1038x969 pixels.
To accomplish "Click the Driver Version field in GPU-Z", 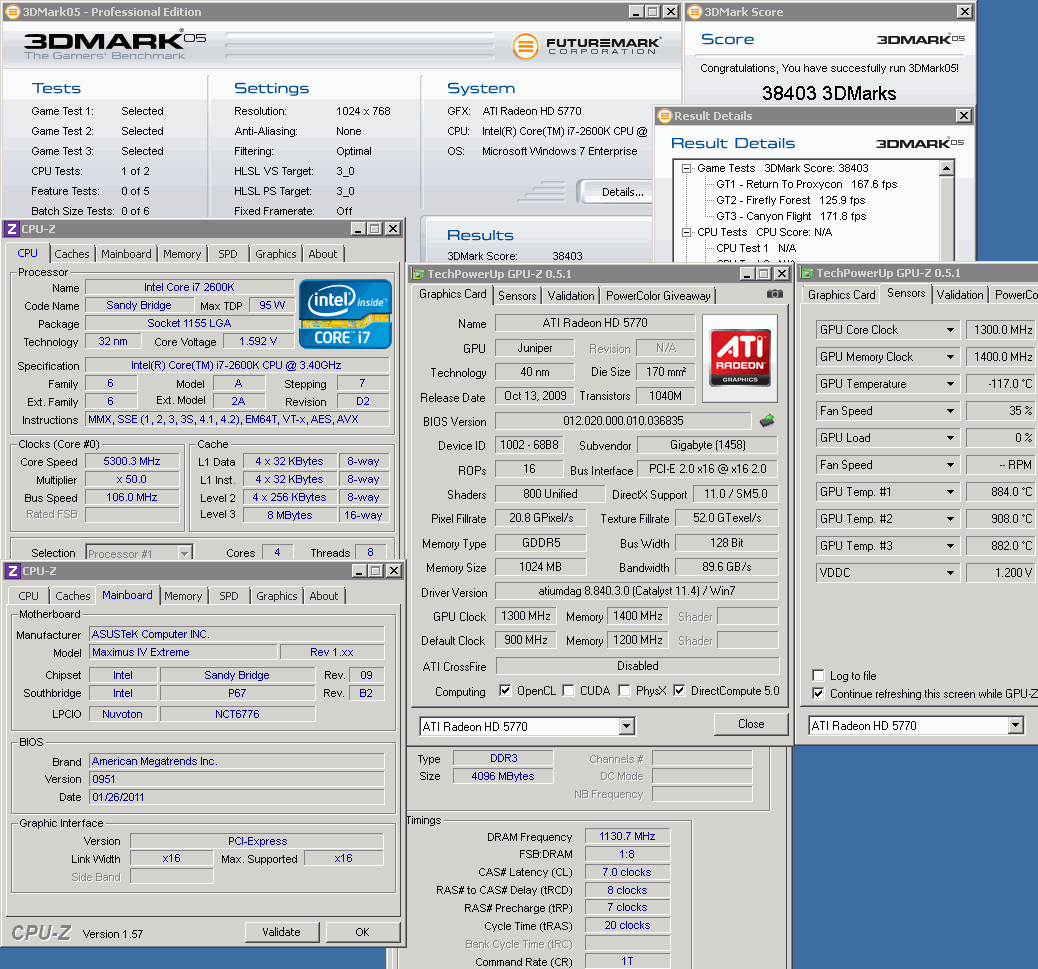I will pos(636,591).
